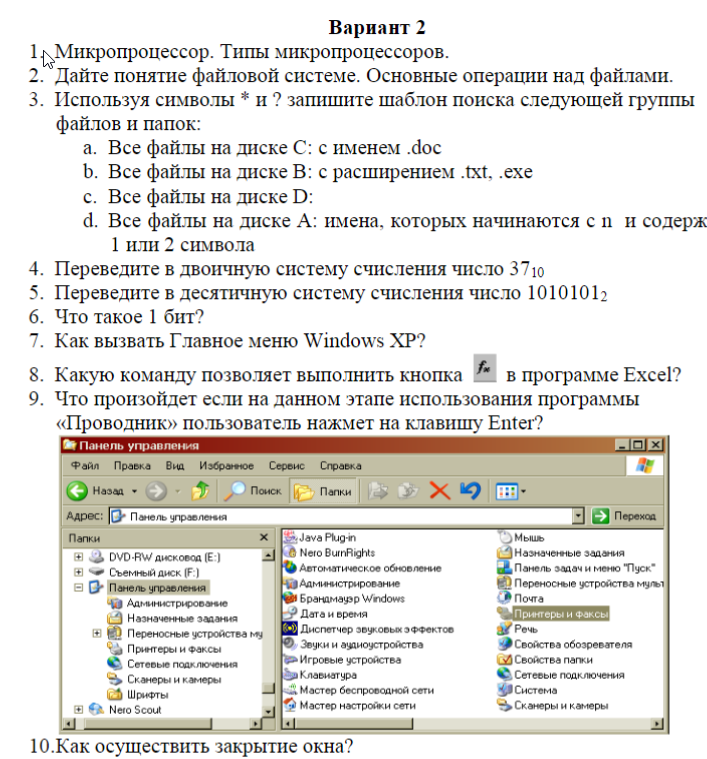Click the blue Undo arrow toolbar icon
707x759 pixels.
[x=469, y=491]
